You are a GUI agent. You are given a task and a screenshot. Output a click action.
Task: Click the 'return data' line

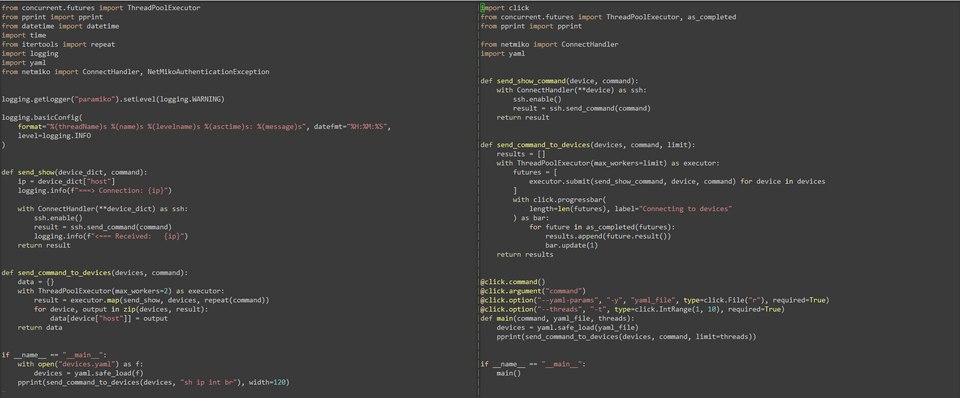(x=40, y=328)
